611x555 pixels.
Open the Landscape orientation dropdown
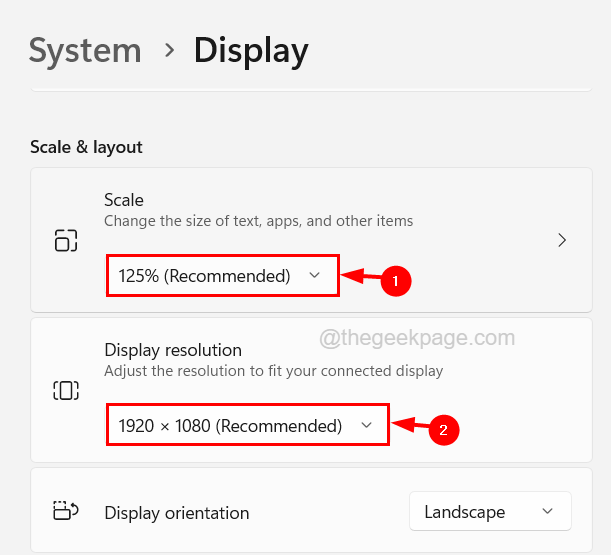pyautogui.click(x=490, y=512)
